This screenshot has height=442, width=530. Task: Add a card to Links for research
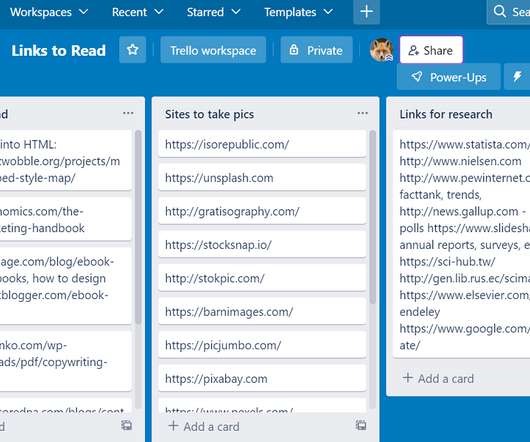(x=438, y=378)
